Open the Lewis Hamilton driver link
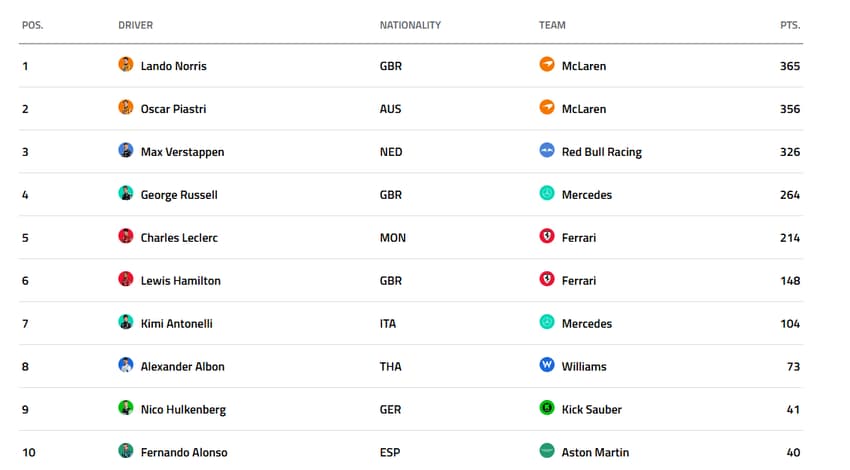This screenshot has height=470, width=850. [180, 281]
